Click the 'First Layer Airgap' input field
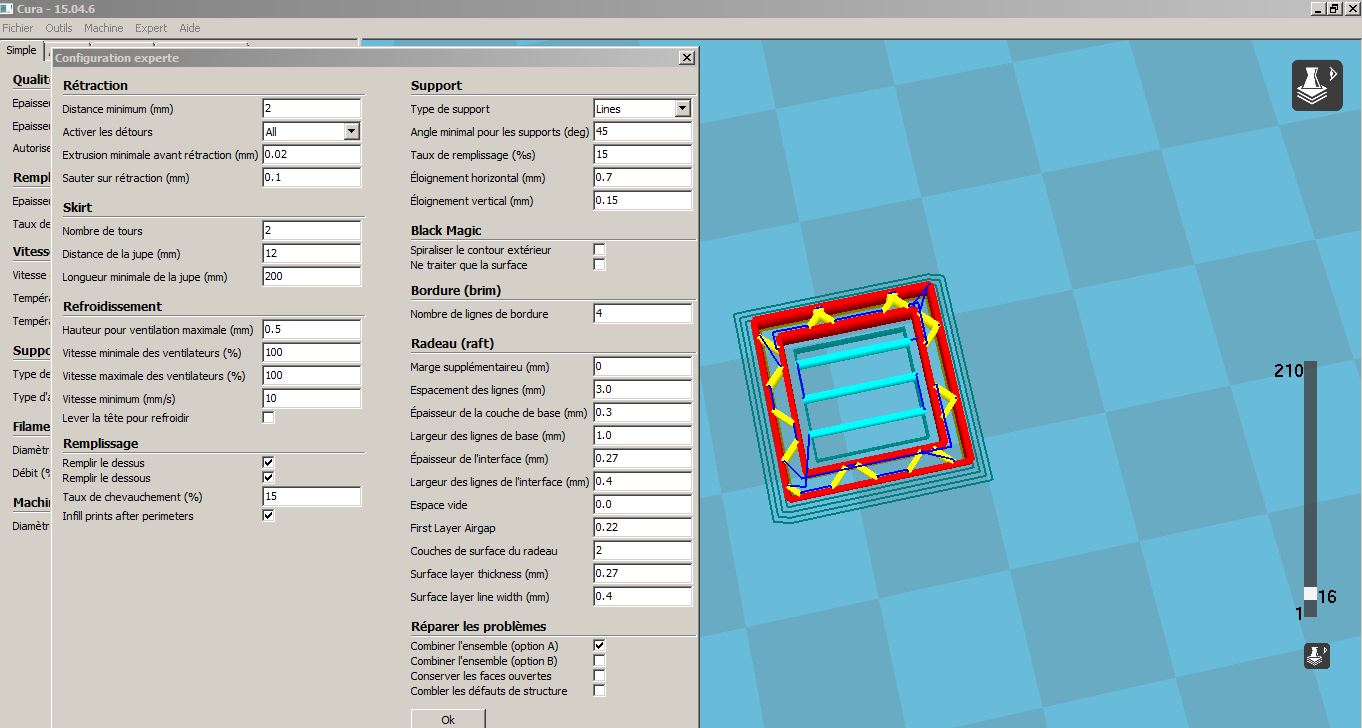 click(642, 528)
